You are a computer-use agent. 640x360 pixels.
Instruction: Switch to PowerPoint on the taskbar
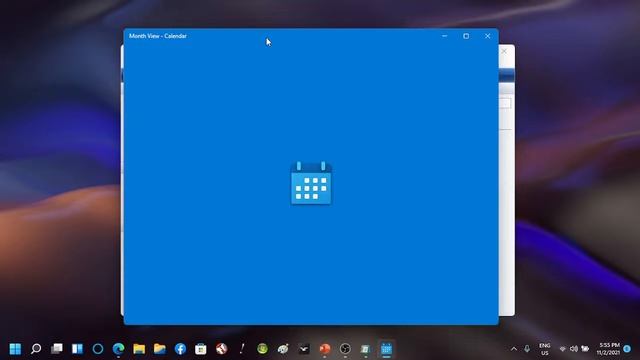(x=324, y=349)
